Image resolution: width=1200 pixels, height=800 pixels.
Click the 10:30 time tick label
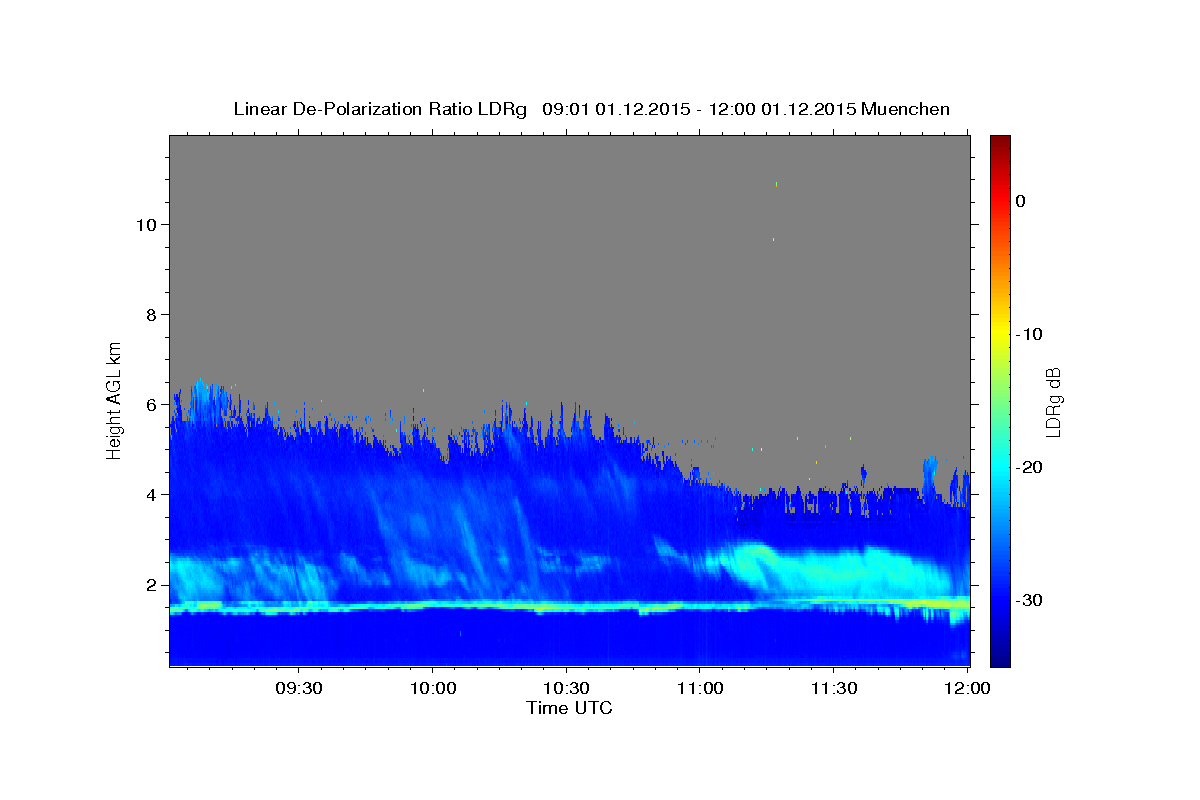(566, 689)
